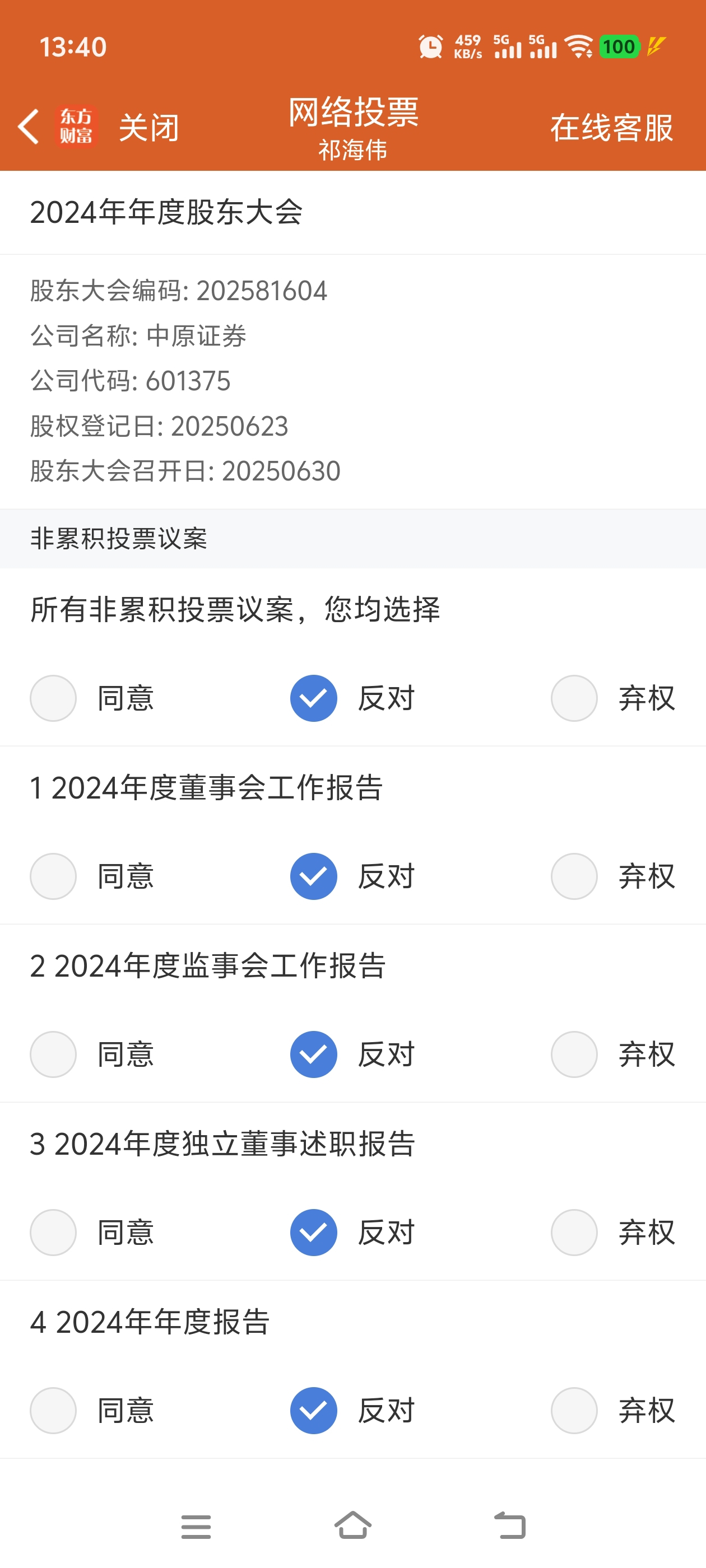The image size is (706, 1568).
Task: Open the 东方财富 logo icon
Action: 76,127
